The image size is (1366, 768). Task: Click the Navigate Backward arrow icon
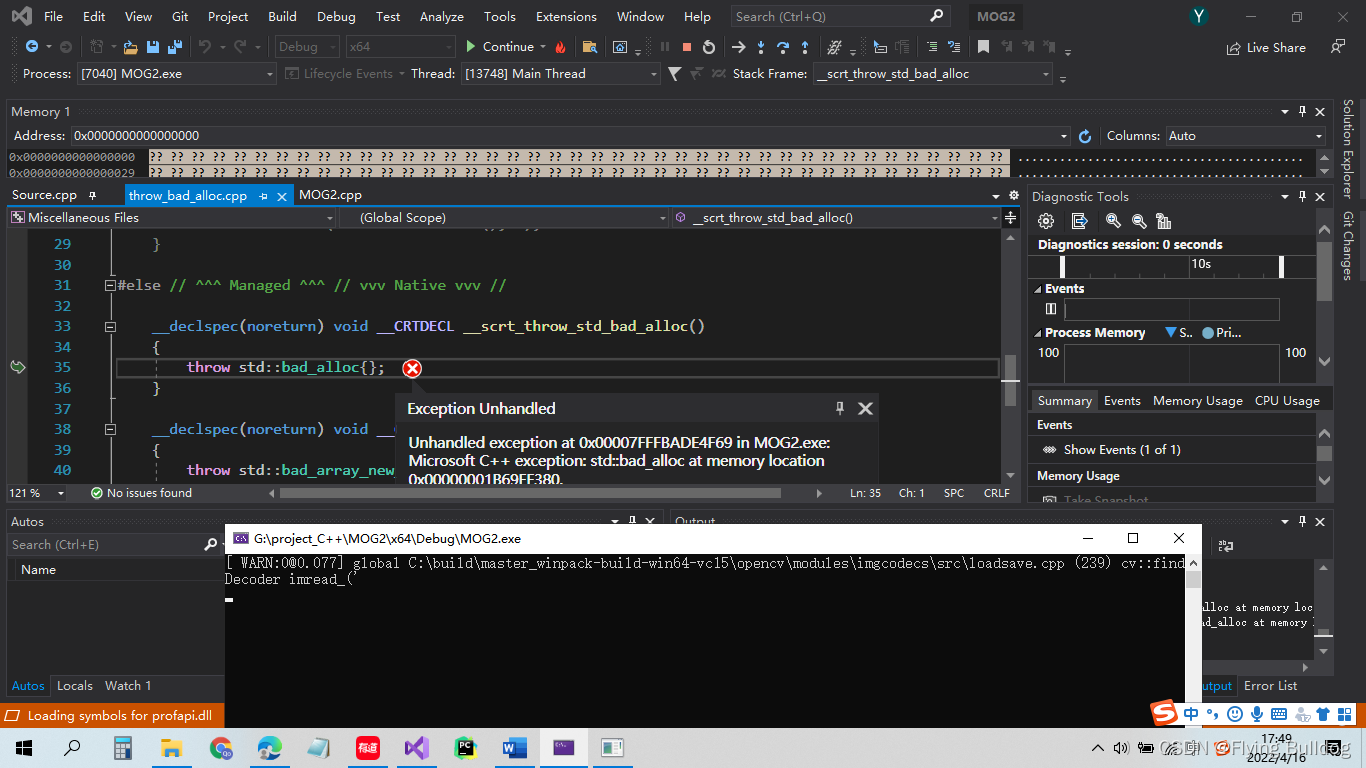point(32,47)
